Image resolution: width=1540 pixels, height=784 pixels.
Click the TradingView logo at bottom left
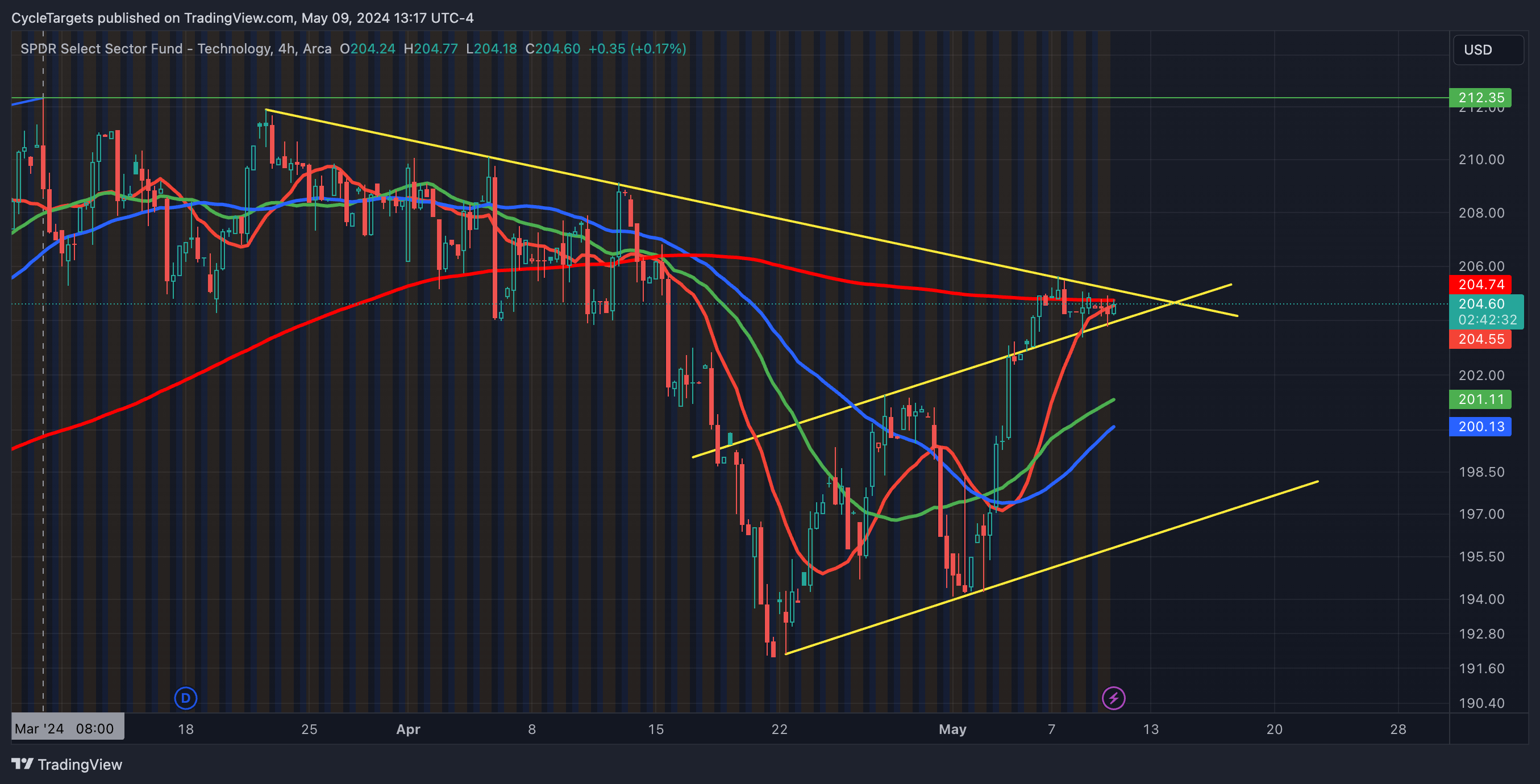point(67,764)
